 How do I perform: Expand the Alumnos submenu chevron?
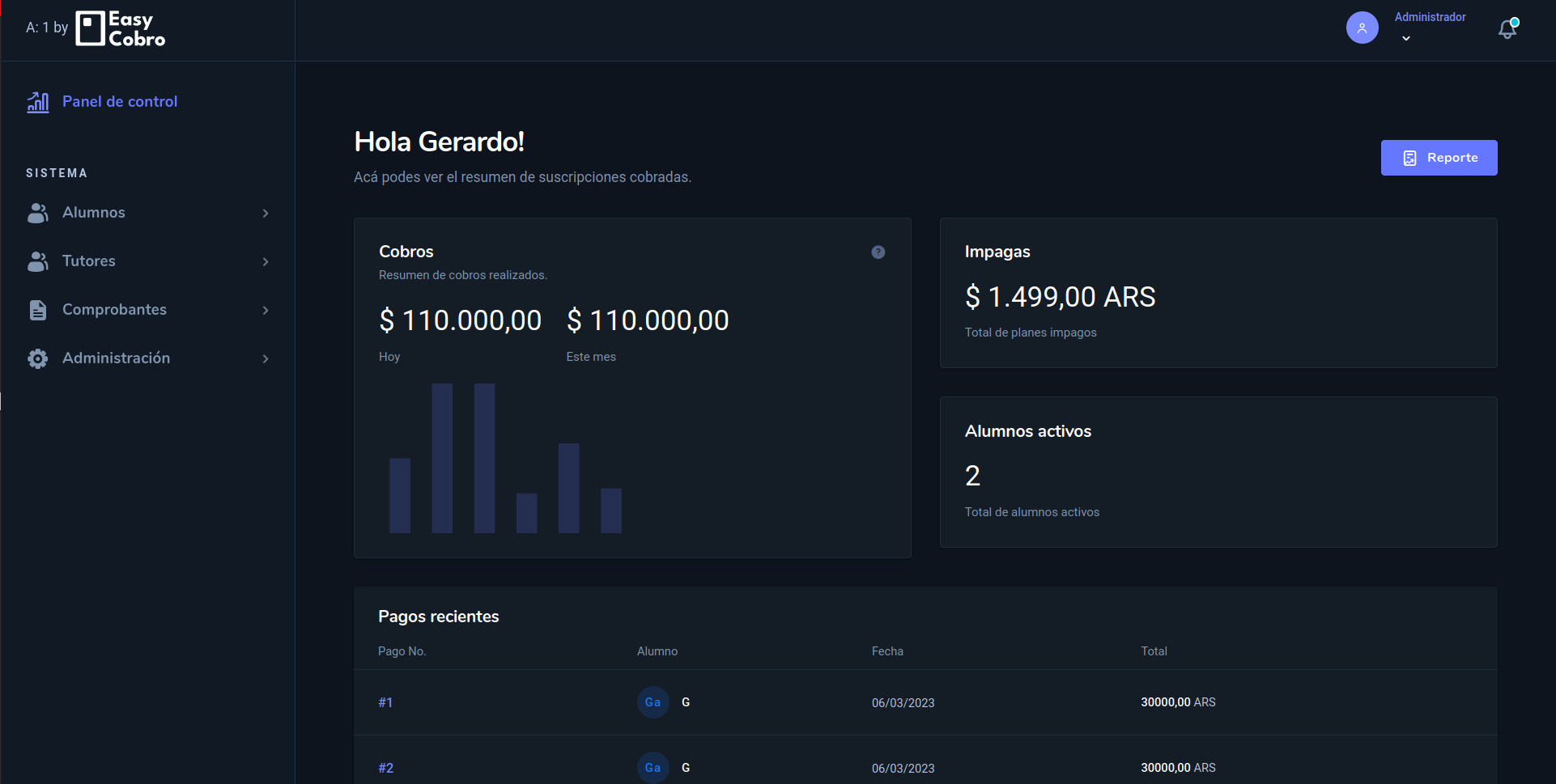[x=266, y=213]
